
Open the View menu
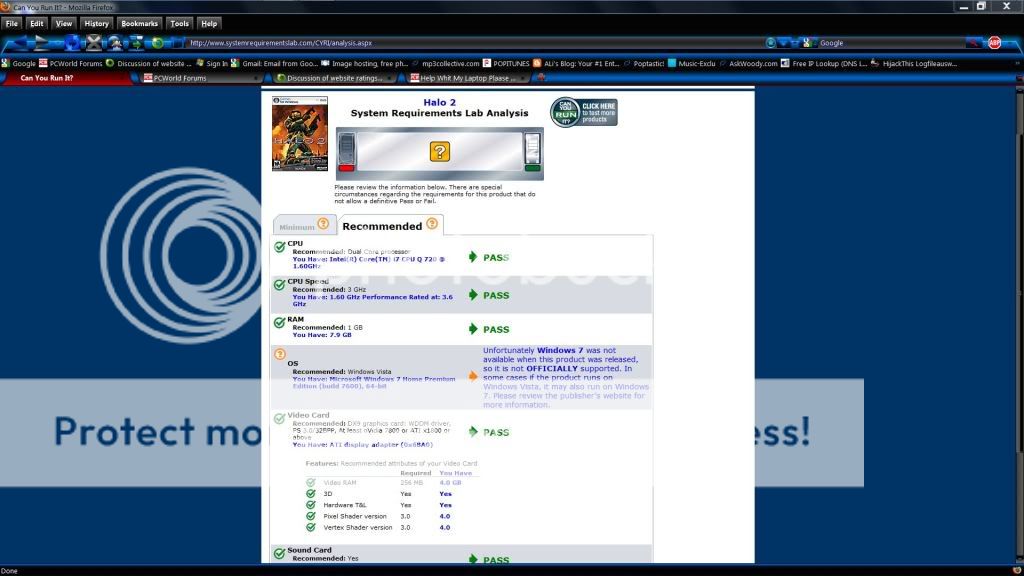pyautogui.click(x=63, y=24)
